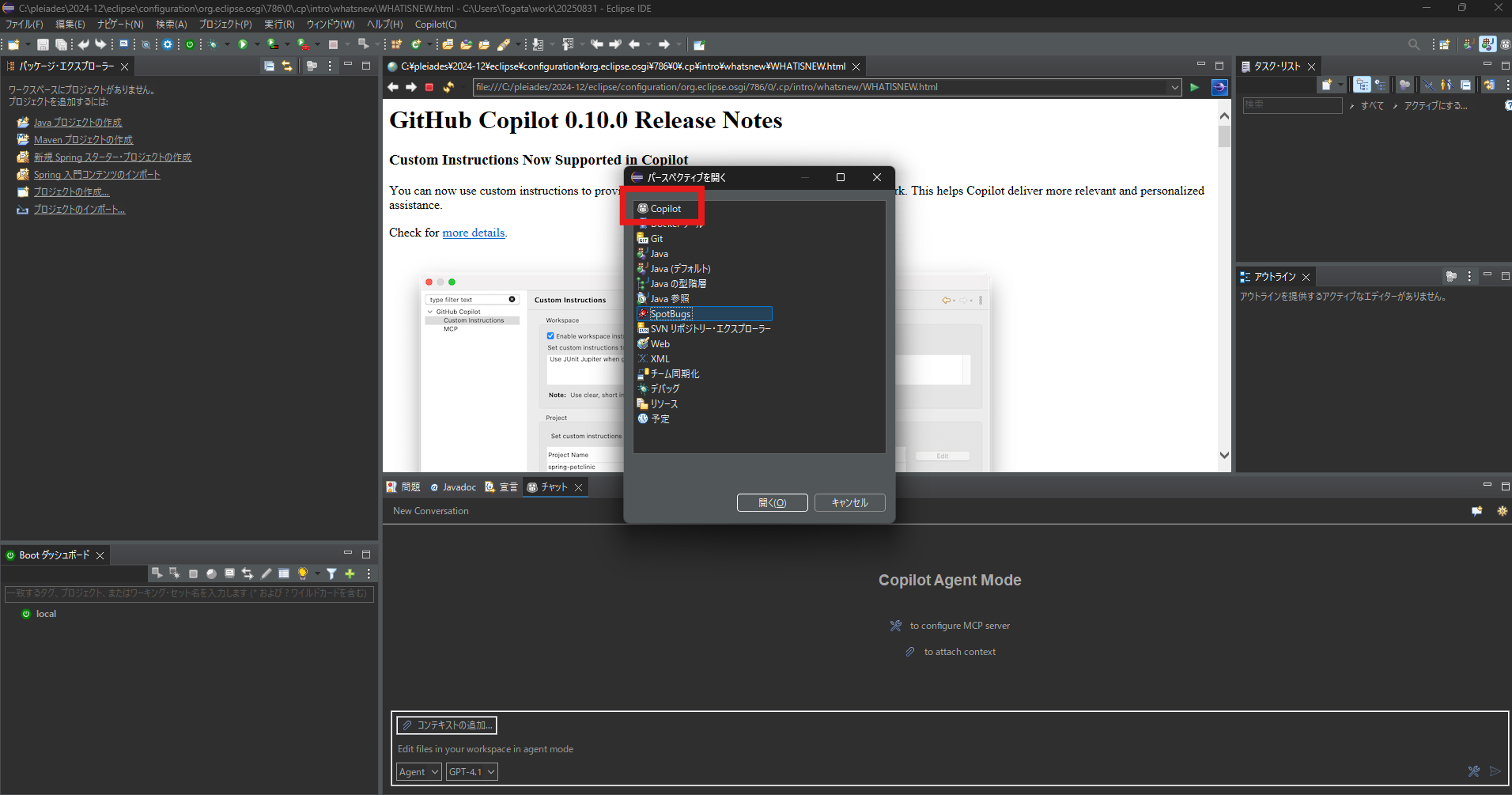Refresh the embedded browser page
Image resolution: width=1512 pixels, height=795 pixels.
(x=448, y=87)
